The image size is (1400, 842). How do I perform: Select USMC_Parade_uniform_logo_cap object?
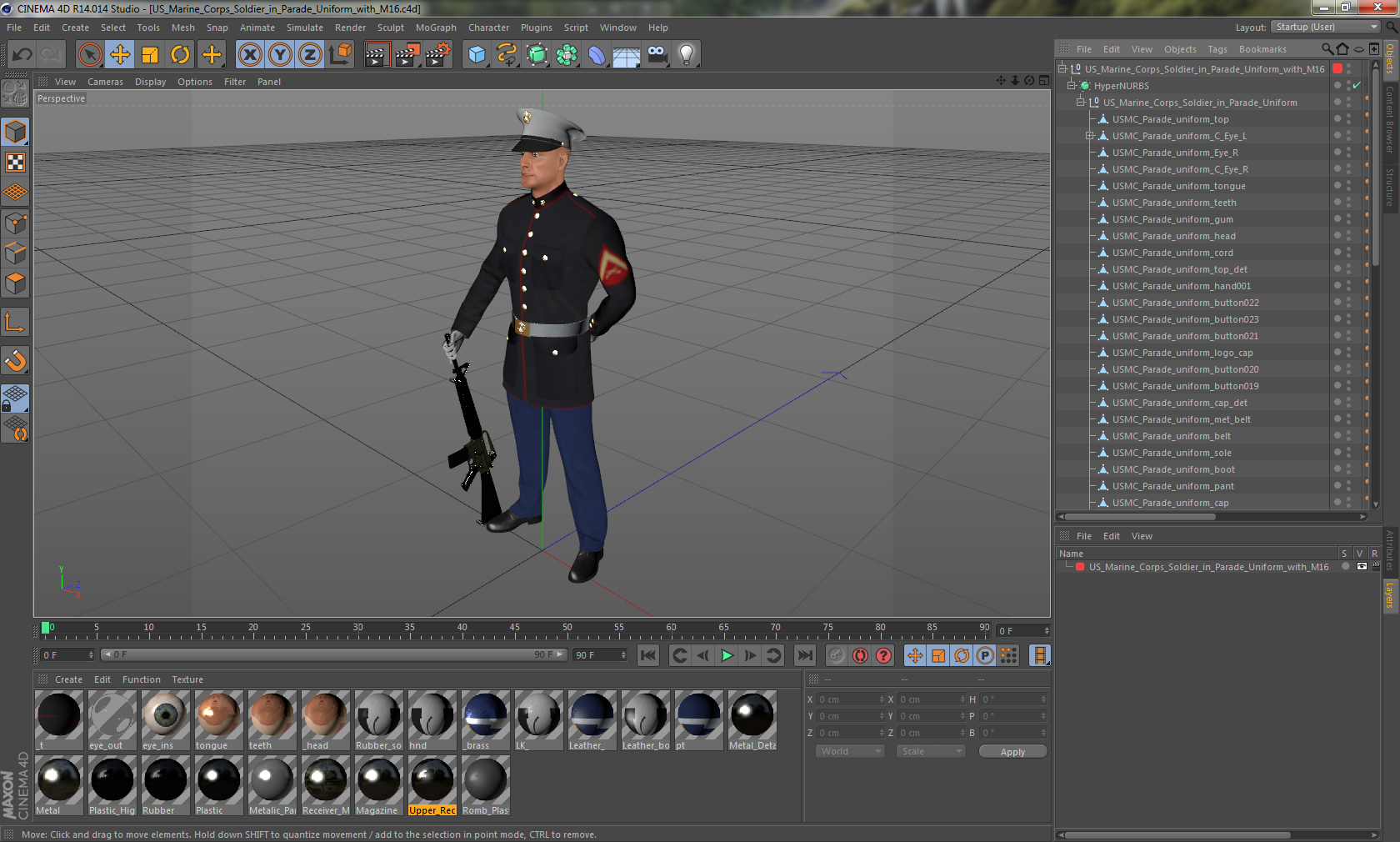tap(1182, 353)
